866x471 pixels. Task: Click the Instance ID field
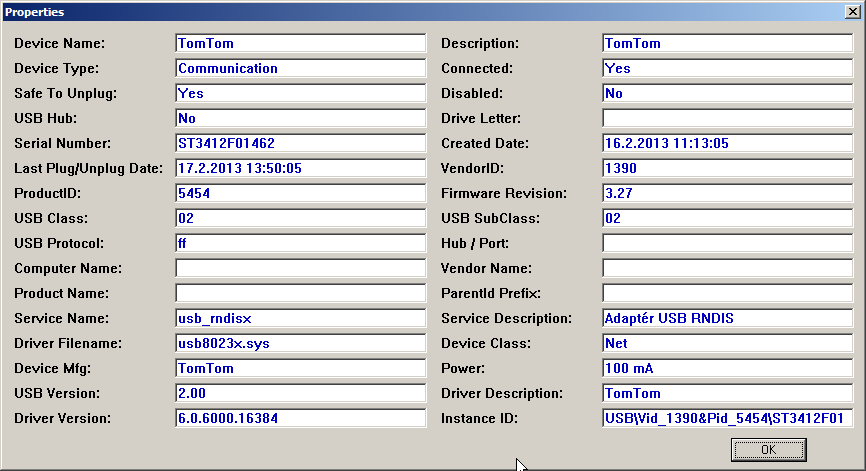728,419
